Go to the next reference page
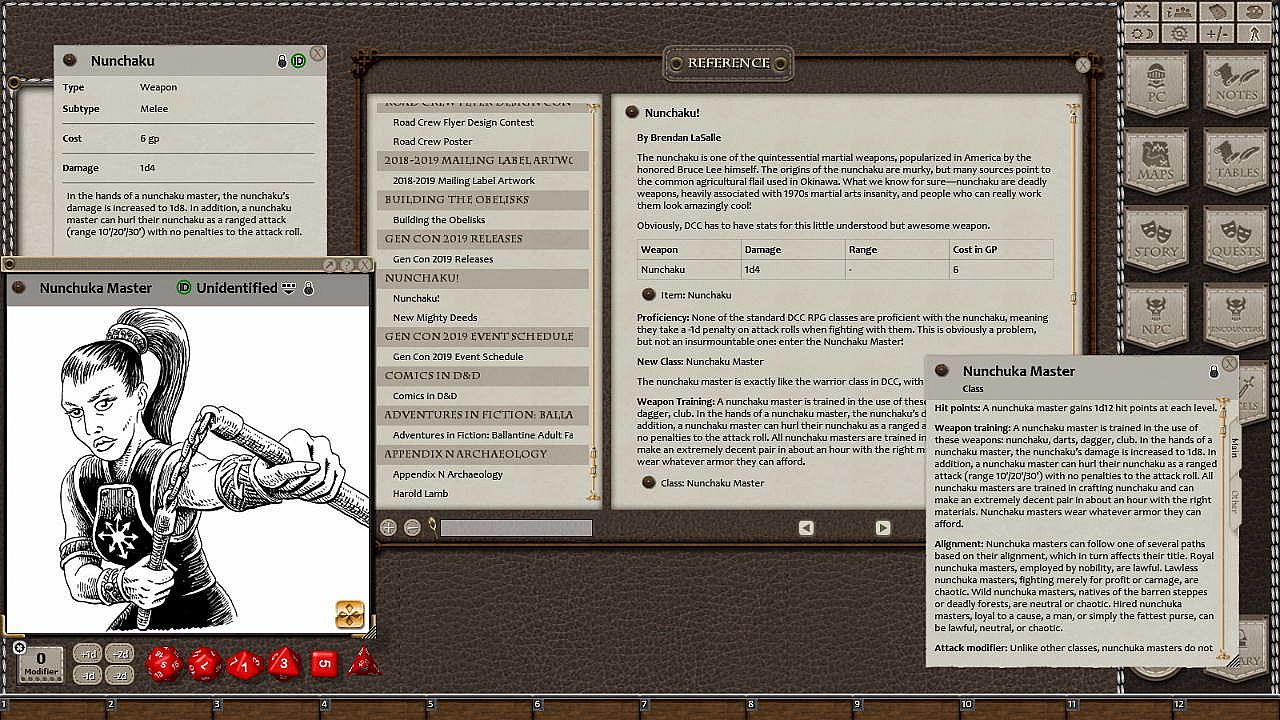The image size is (1280, 720). click(x=883, y=528)
